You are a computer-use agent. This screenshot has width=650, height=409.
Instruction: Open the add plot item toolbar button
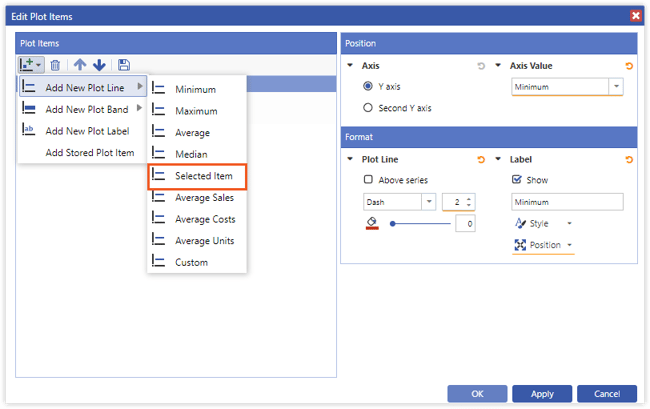[x=31, y=65]
